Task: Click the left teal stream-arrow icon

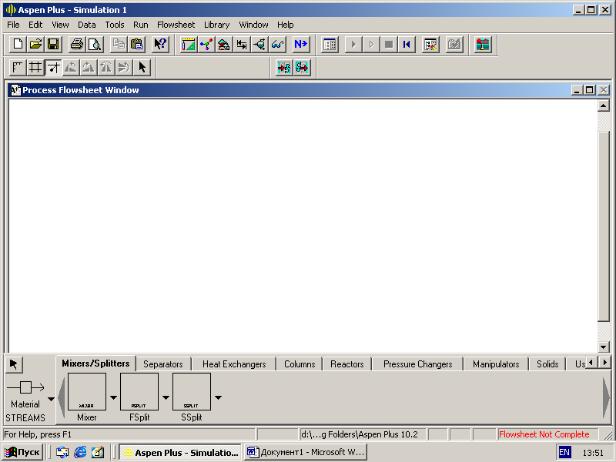Action: pos(284,68)
